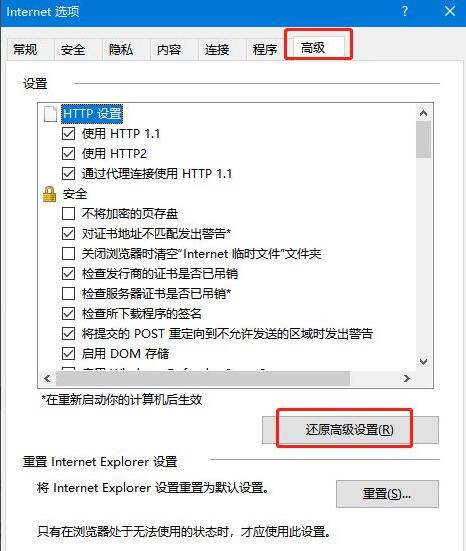Enable 不将加密的页存盘 checkbox
The width and height of the screenshot is (466, 551).
point(68,213)
